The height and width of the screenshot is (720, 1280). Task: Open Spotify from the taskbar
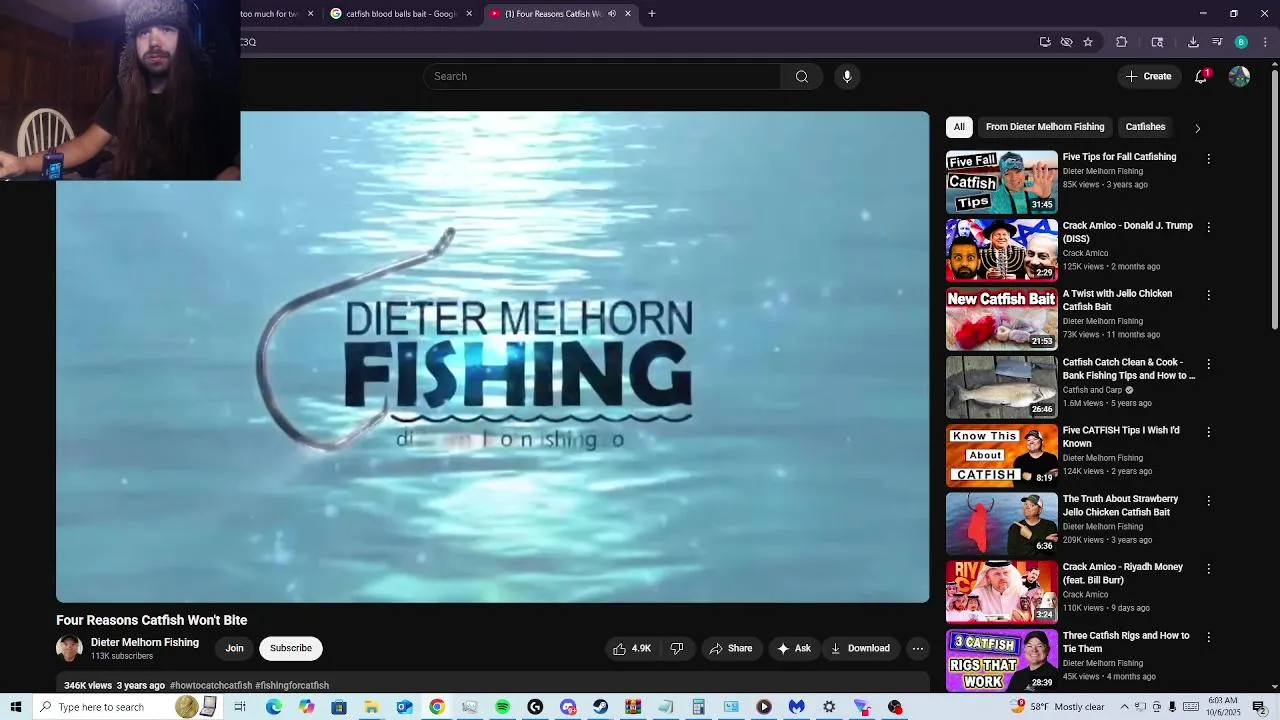pos(502,707)
